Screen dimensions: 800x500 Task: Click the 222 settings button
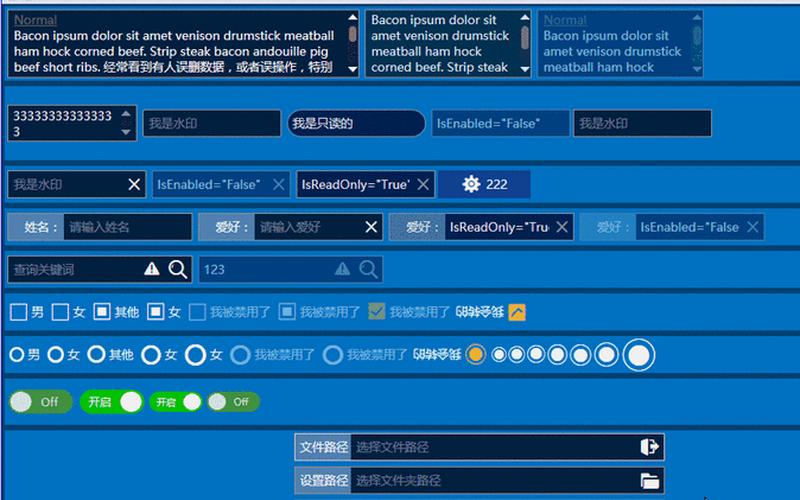pyautogui.click(x=484, y=184)
